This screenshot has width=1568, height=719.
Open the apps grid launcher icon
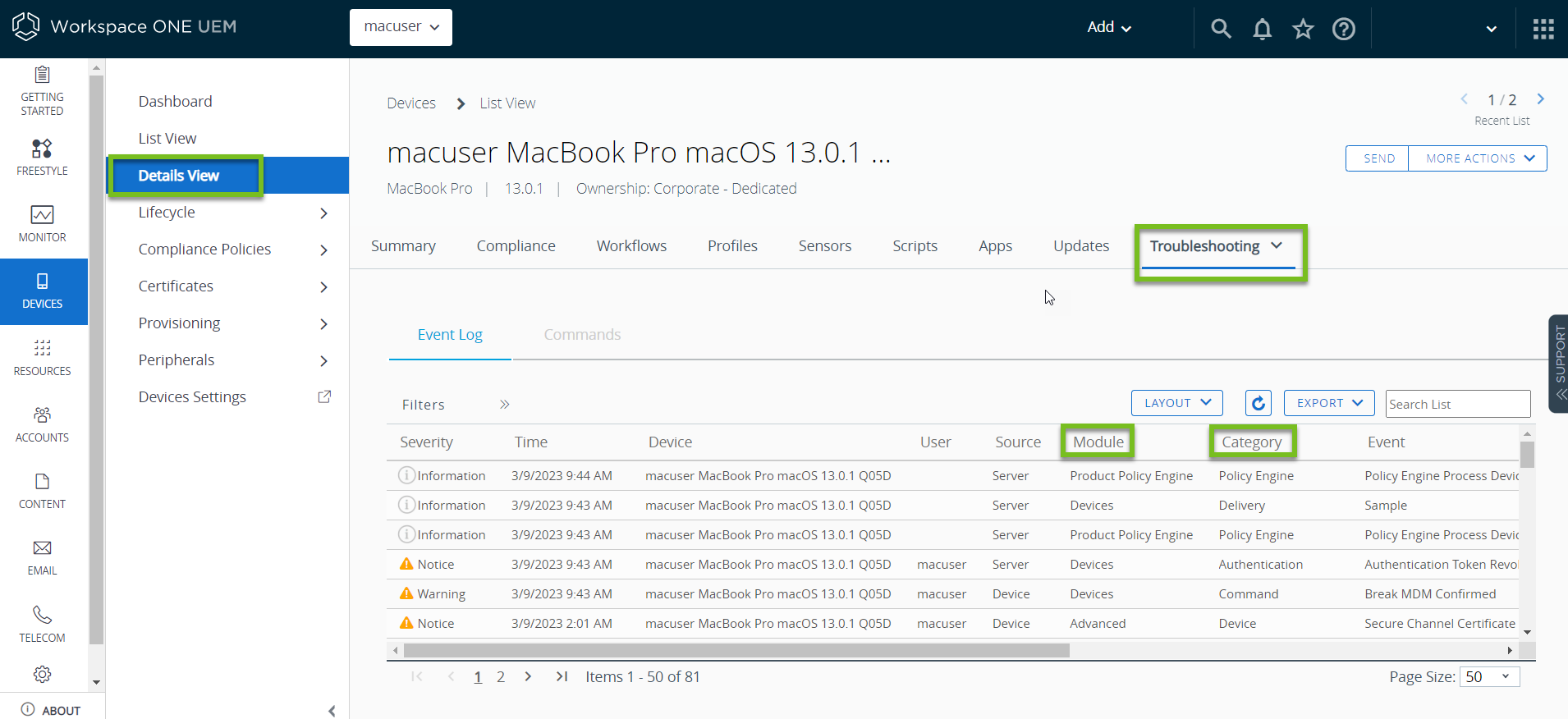pyautogui.click(x=1543, y=29)
